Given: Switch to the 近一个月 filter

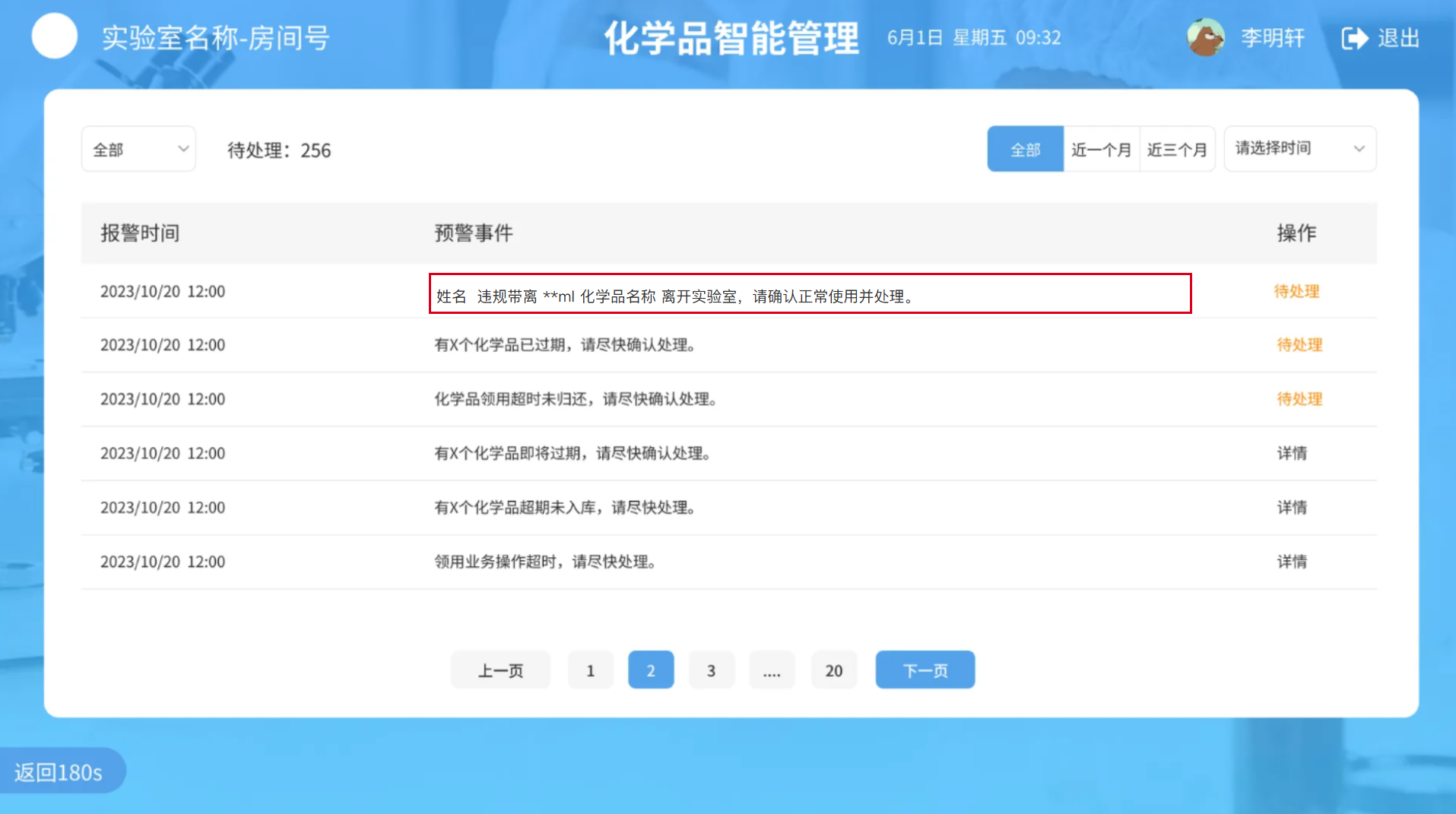Looking at the screenshot, I should [1100, 149].
